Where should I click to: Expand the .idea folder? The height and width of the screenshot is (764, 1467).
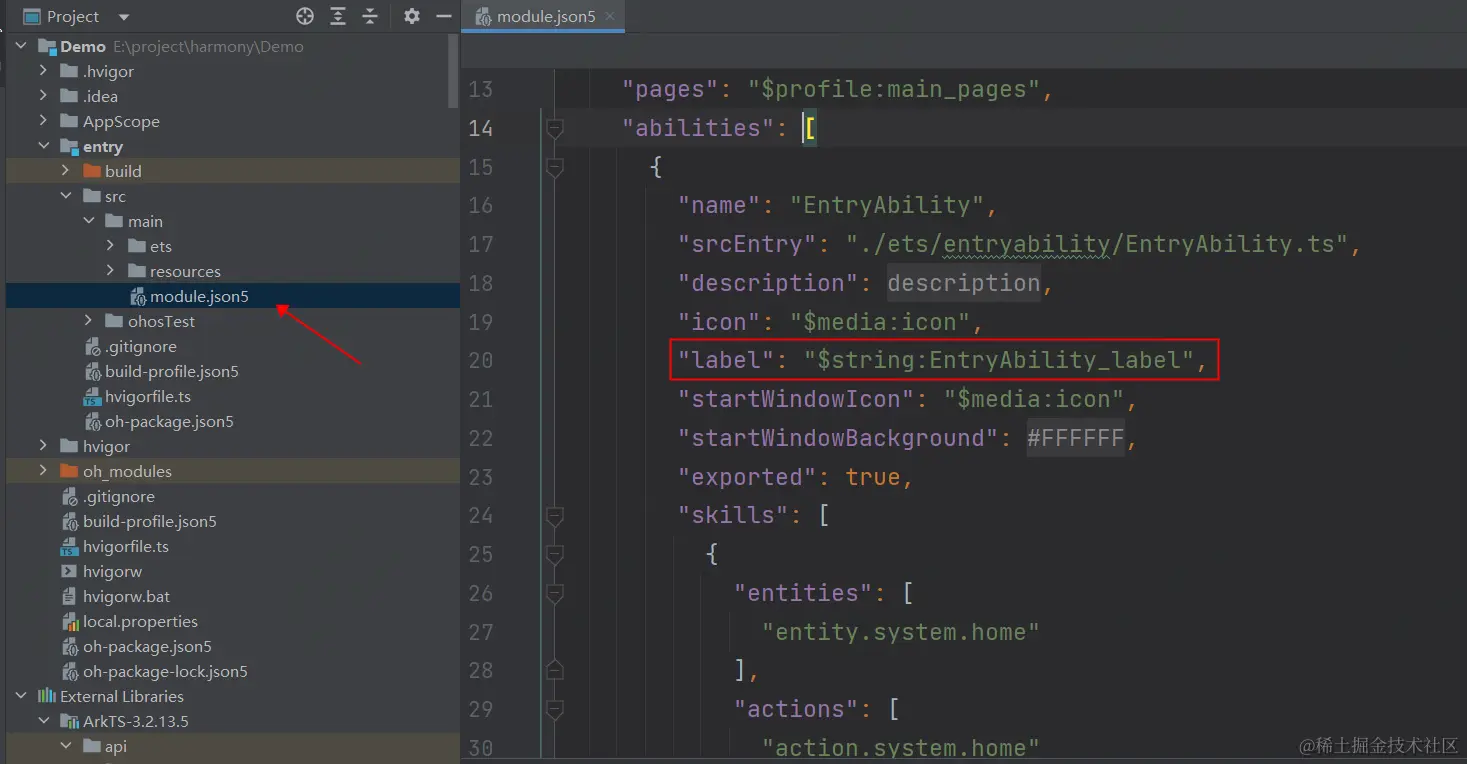click(43, 96)
